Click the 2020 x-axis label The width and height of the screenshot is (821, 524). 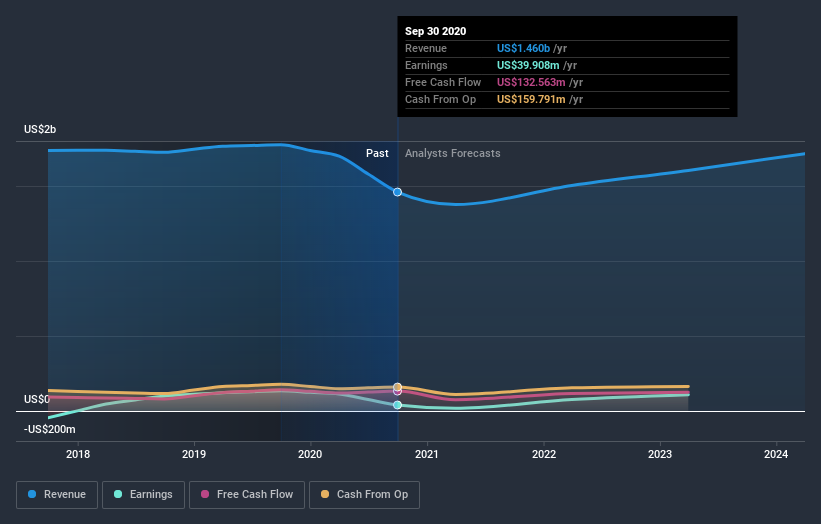(310, 454)
